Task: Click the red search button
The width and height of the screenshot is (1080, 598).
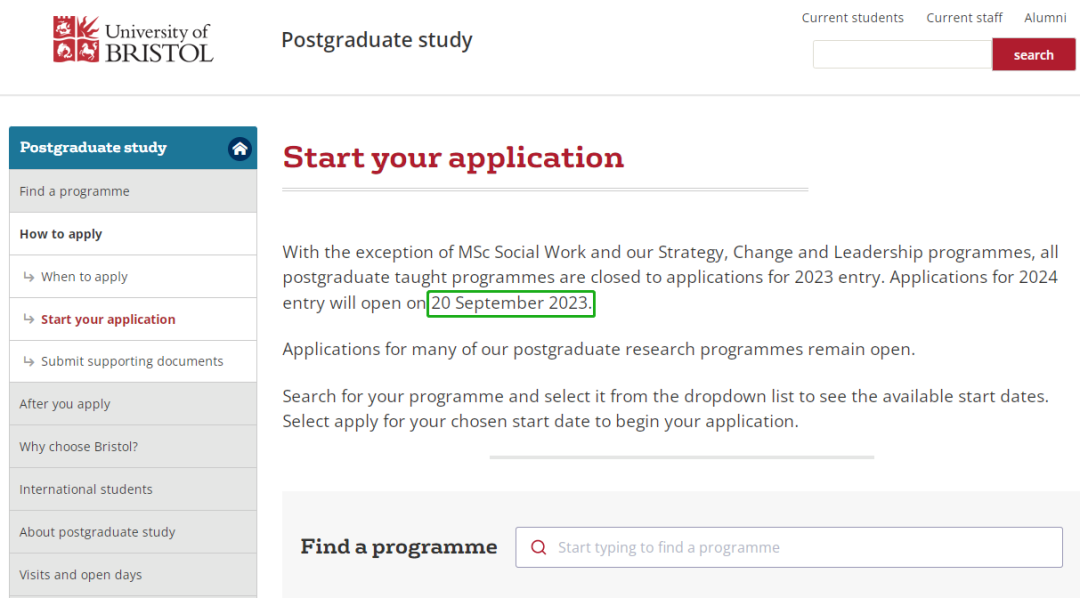Action: pos(1033,54)
